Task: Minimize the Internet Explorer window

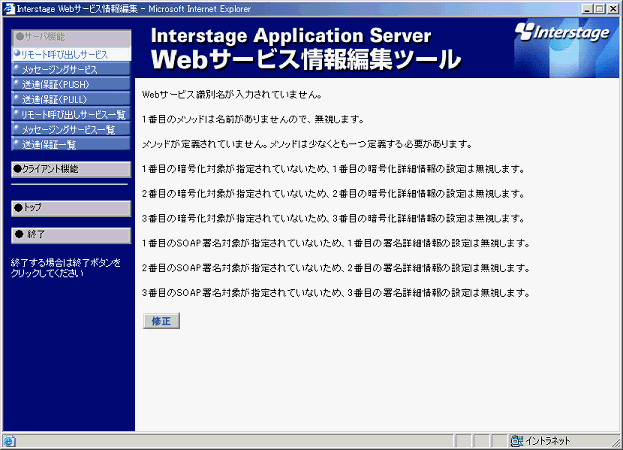Action: (587, 9)
